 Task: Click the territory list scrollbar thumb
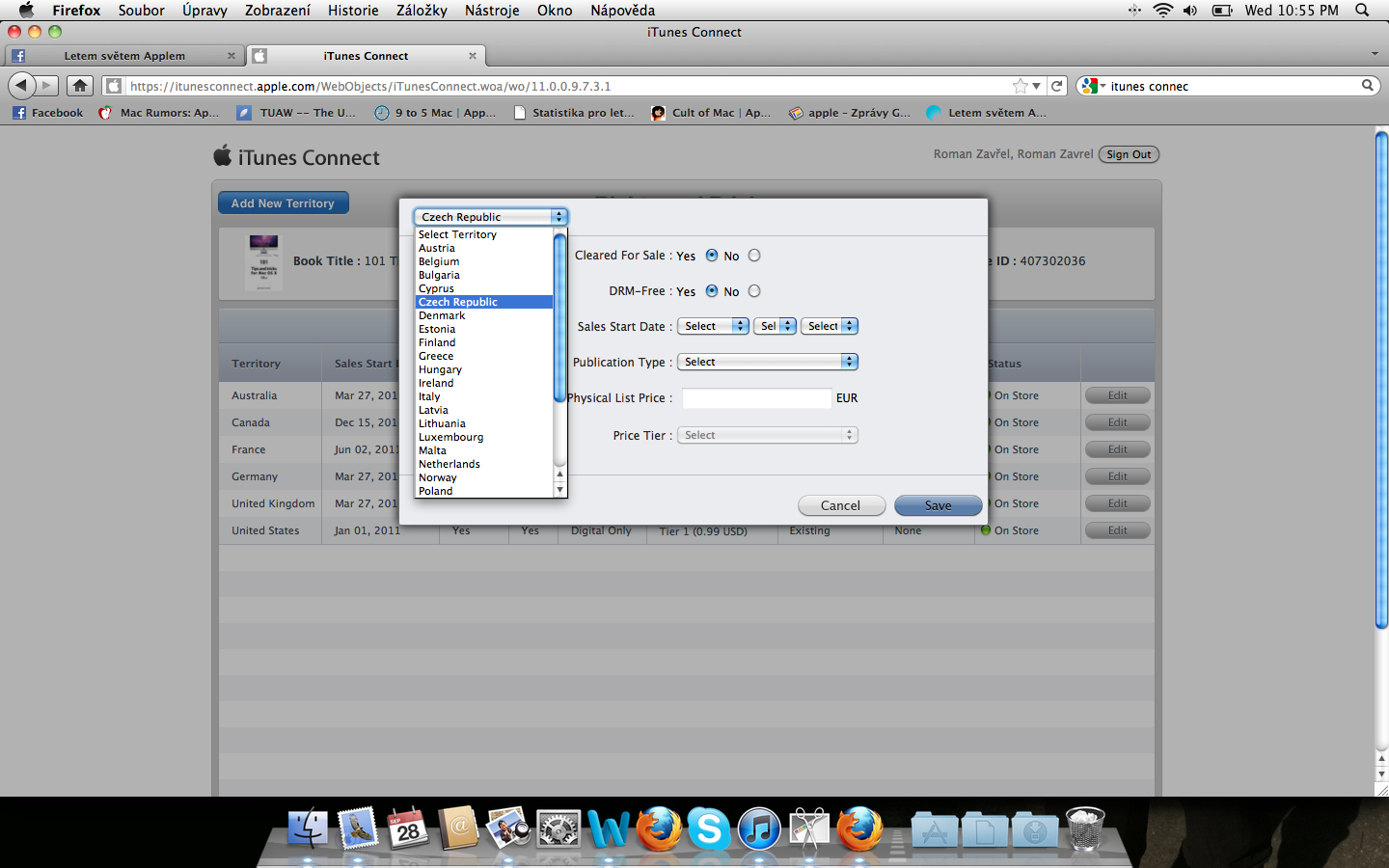[x=559, y=317]
